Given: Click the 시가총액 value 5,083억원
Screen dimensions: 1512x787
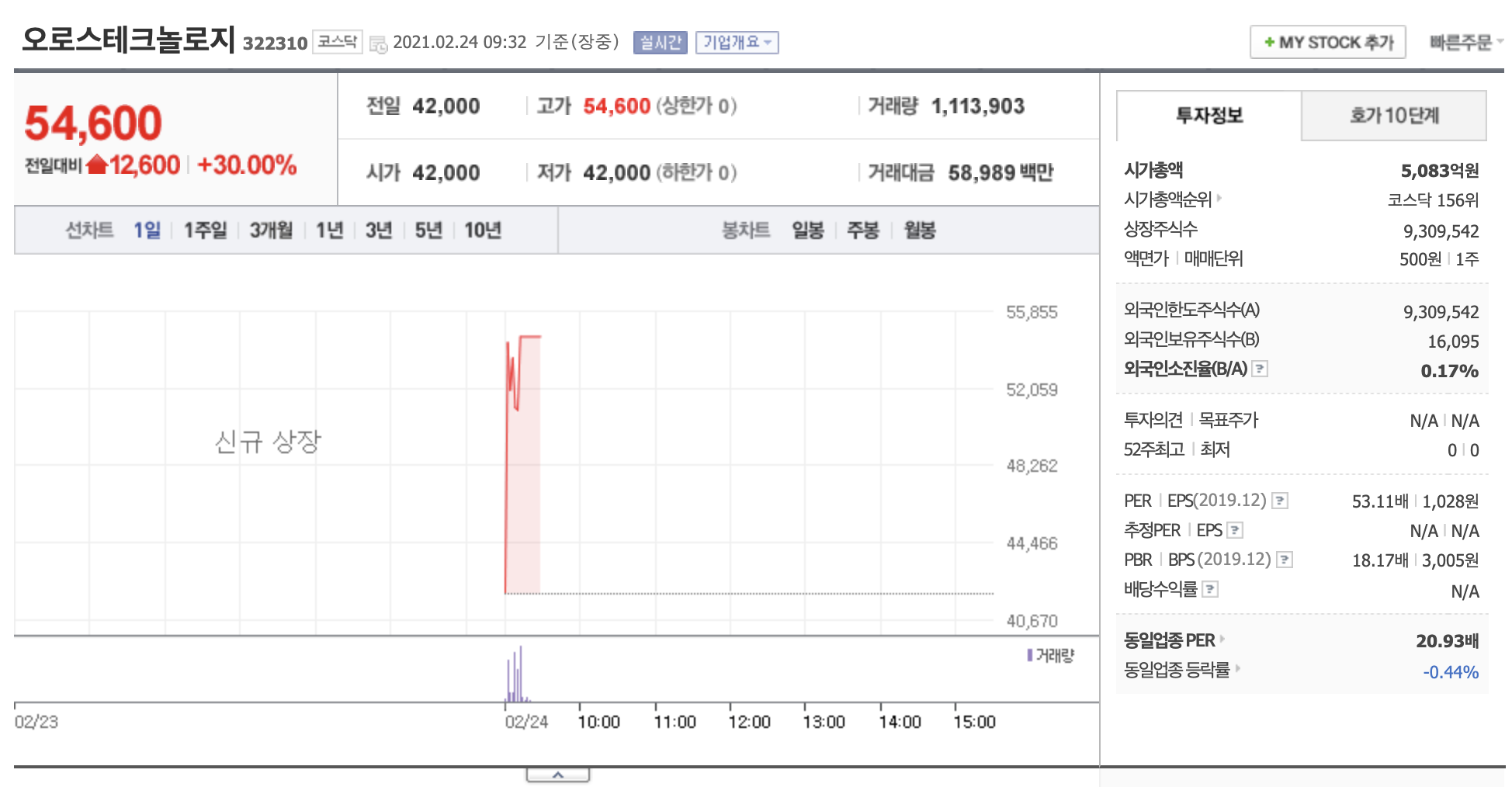Looking at the screenshot, I should click(1440, 171).
